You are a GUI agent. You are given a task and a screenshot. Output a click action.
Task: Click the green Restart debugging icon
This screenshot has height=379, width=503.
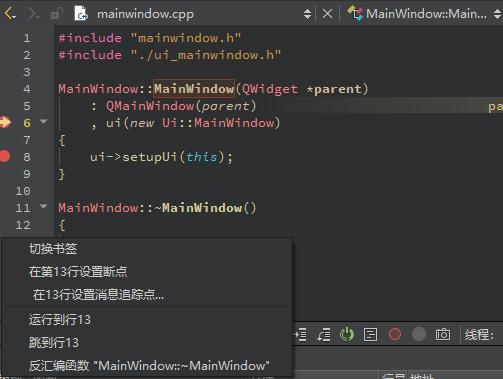347,334
